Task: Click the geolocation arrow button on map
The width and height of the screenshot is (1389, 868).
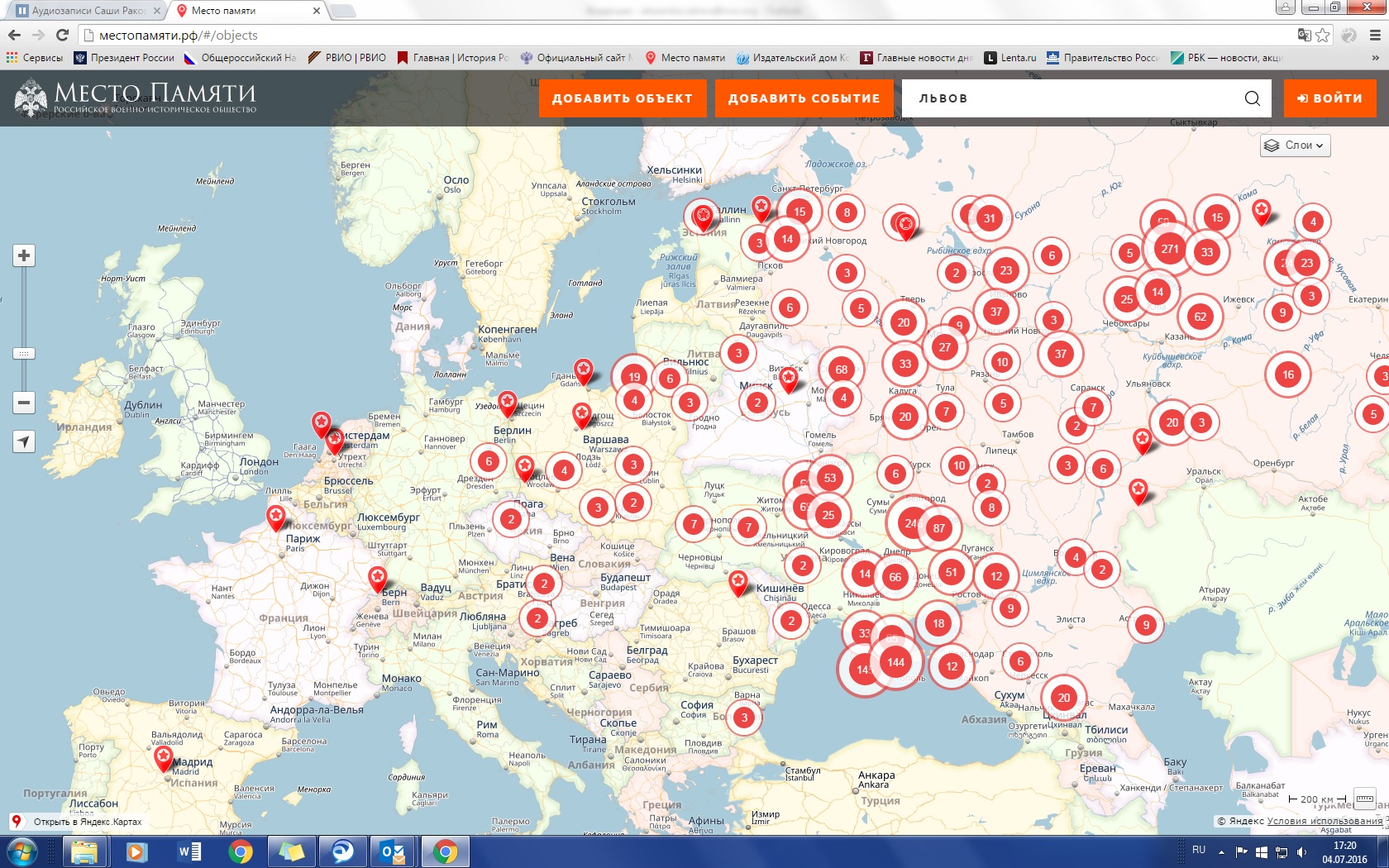Action: pyautogui.click(x=24, y=441)
